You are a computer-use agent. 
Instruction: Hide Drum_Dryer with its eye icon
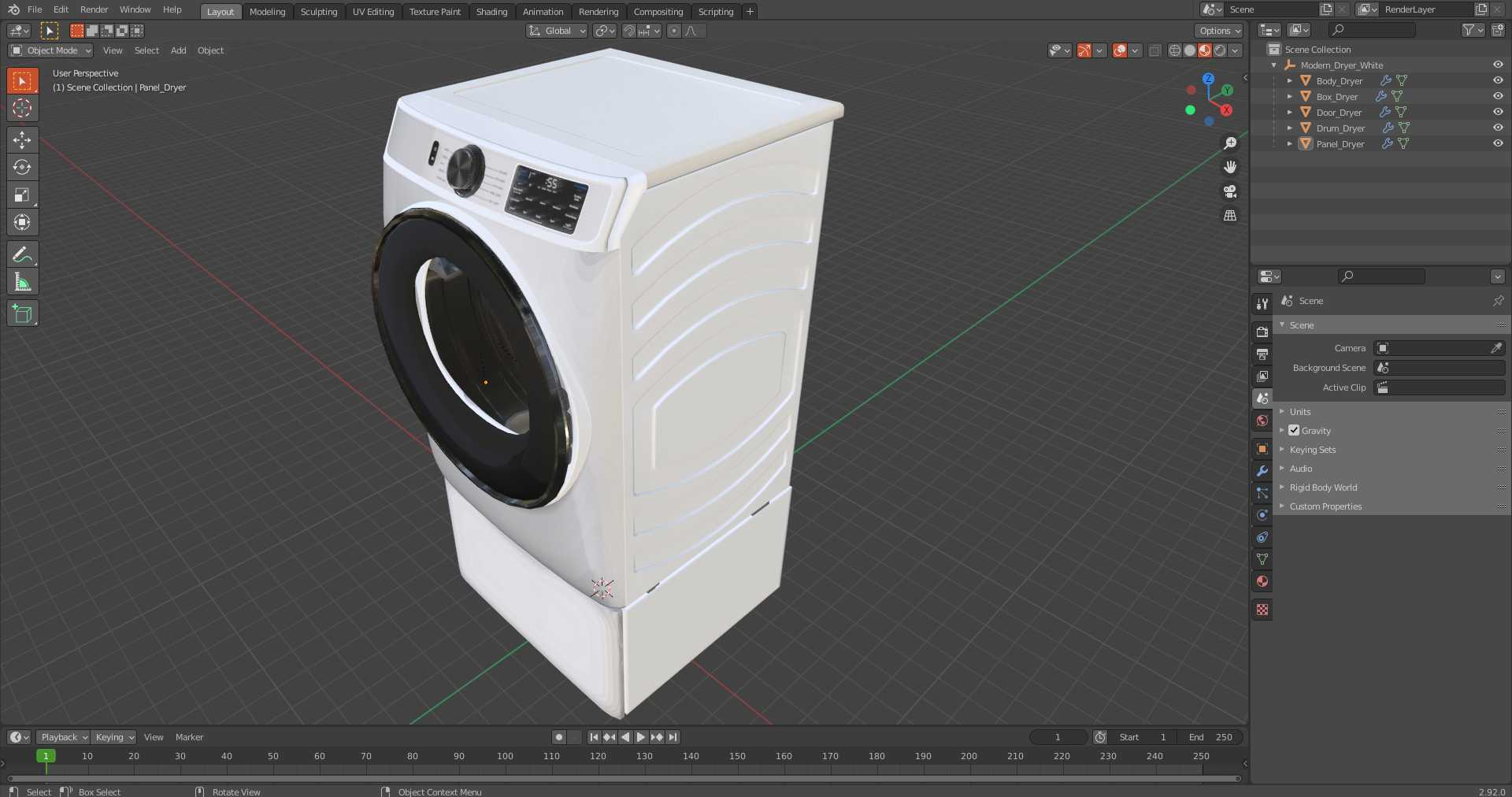[1498, 128]
